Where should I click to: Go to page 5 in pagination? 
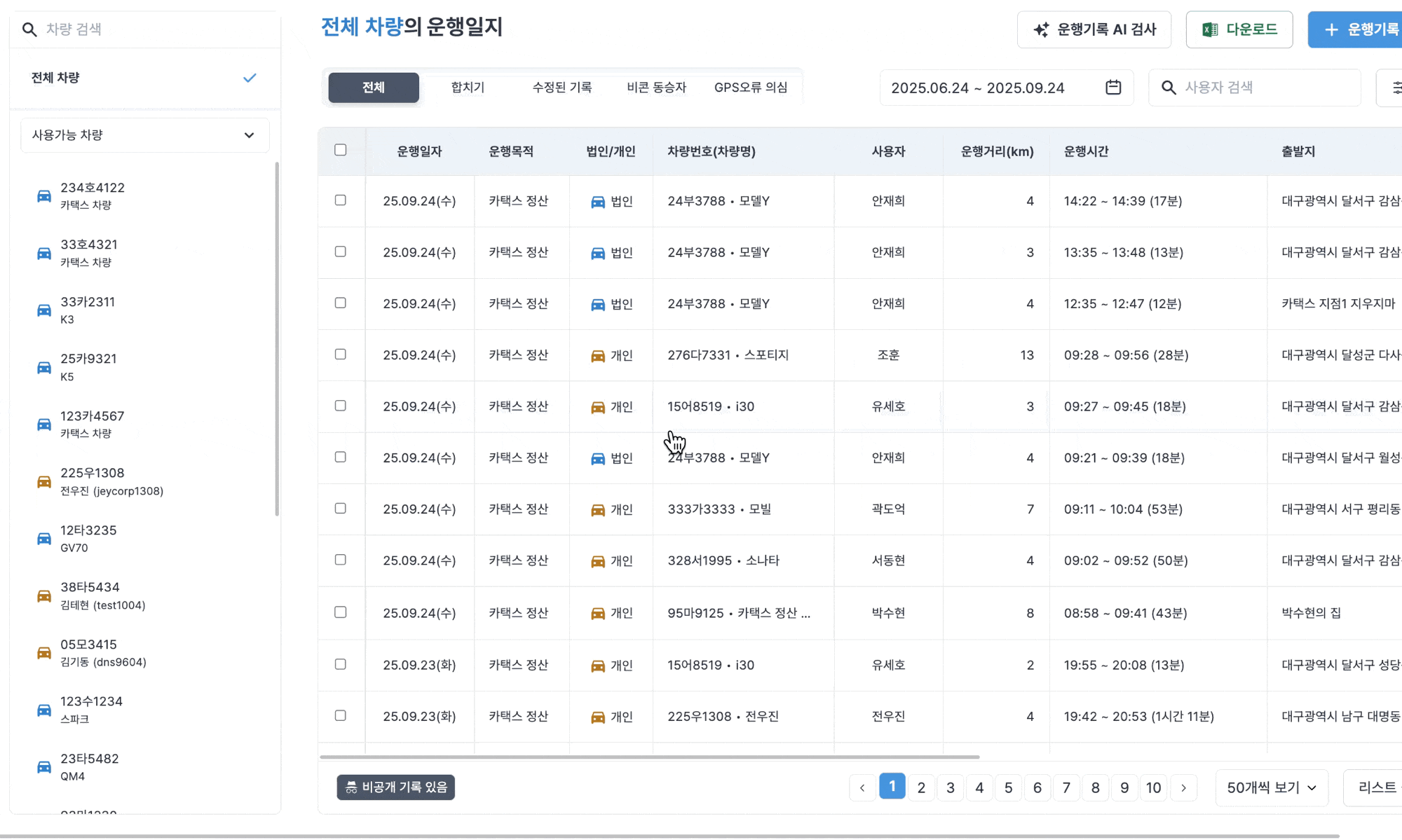coord(1008,787)
